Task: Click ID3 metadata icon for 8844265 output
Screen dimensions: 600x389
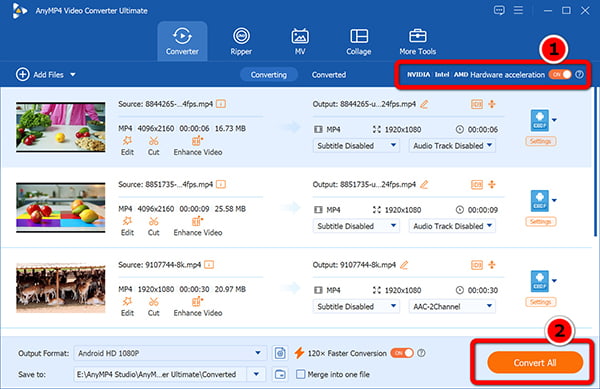Action: click(x=477, y=104)
